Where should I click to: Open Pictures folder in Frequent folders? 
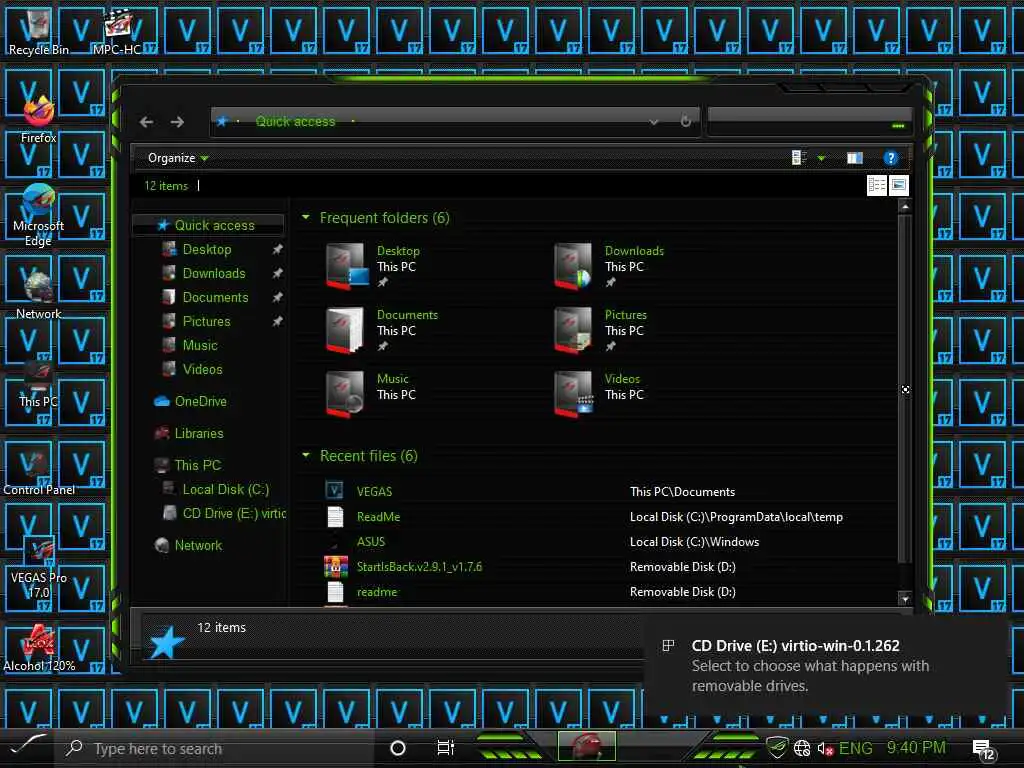(601, 330)
